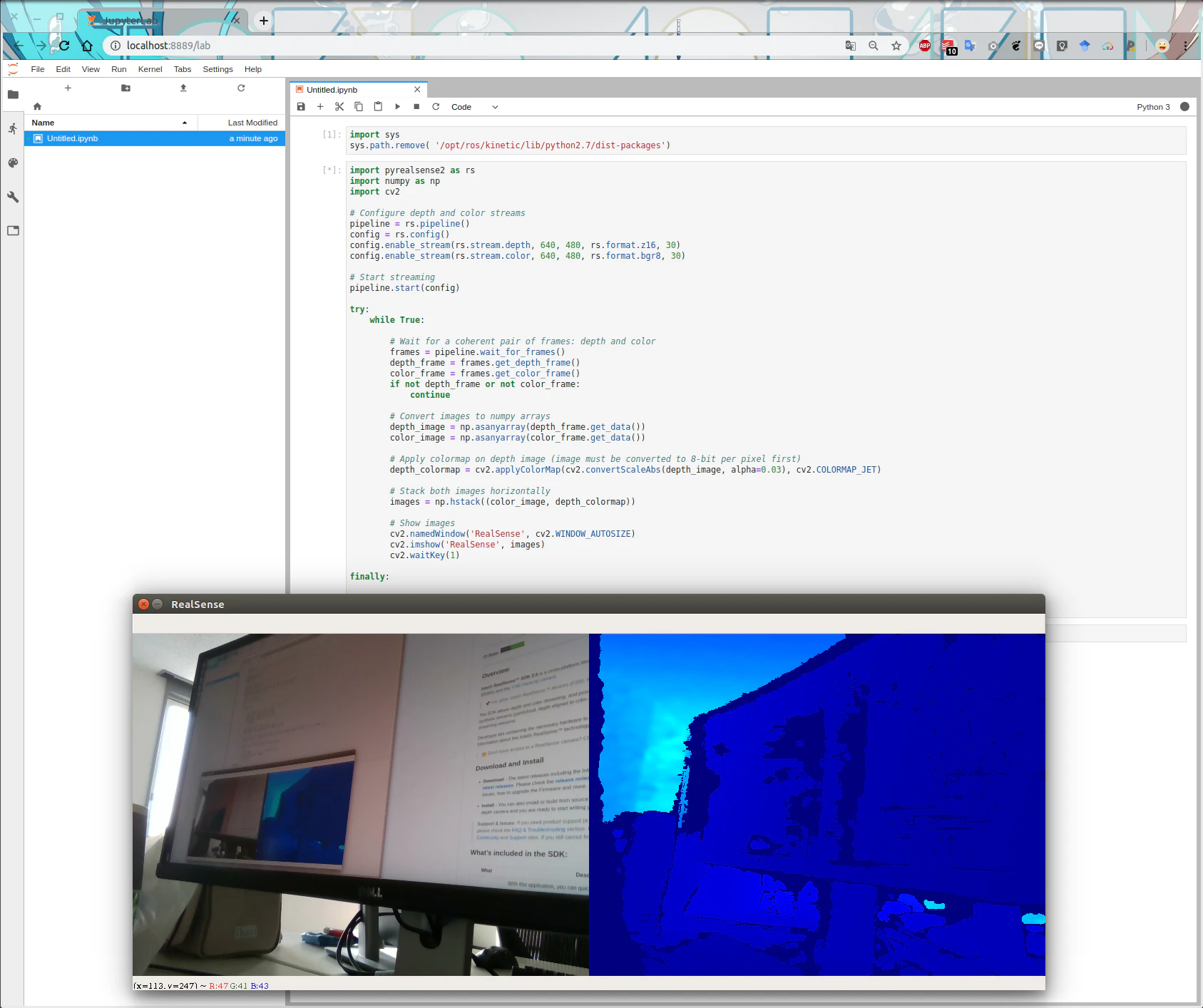Open the Tabs menu

click(183, 69)
